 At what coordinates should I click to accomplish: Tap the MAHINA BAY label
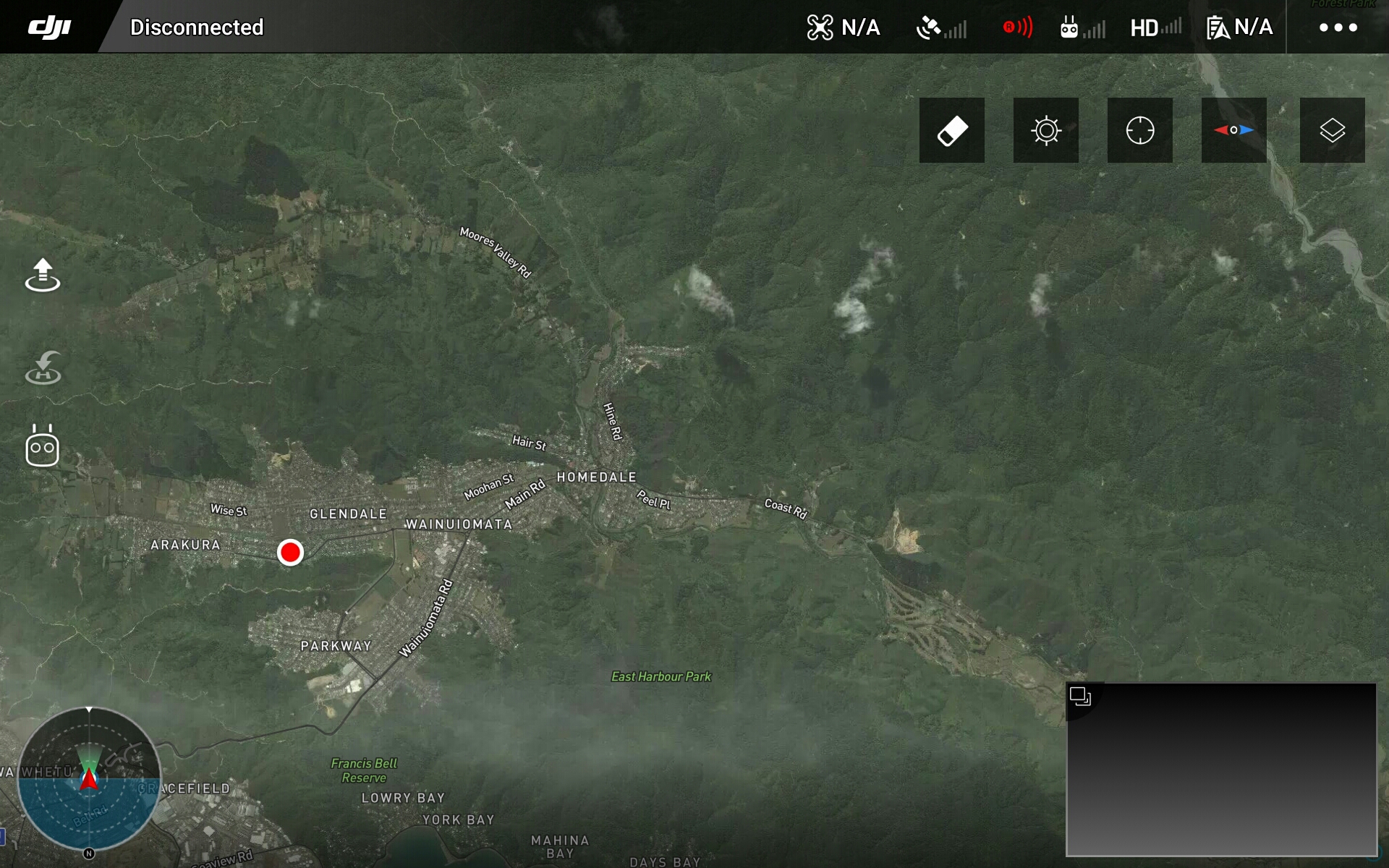coord(560,847)
